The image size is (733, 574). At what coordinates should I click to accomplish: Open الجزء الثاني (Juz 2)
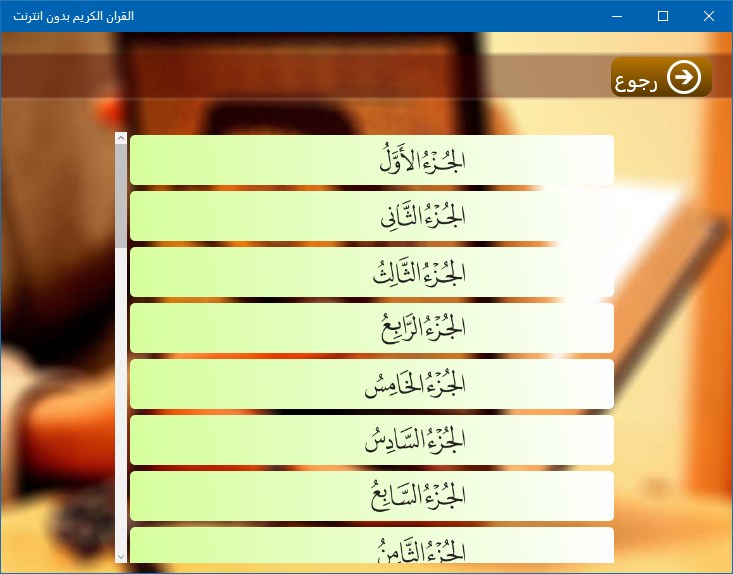click(372, 216)
